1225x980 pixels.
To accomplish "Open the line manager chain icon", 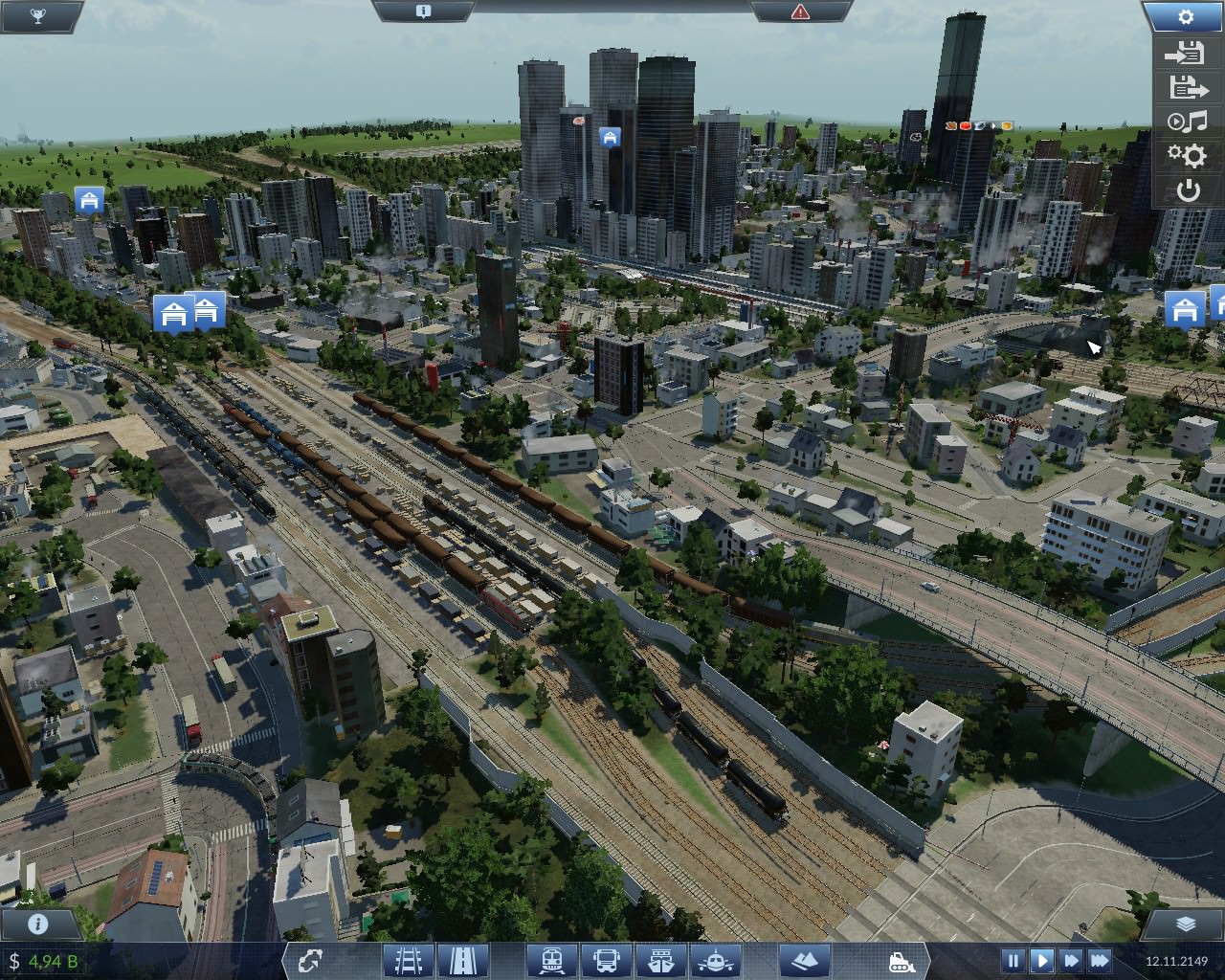I will (x=309, y=960).
